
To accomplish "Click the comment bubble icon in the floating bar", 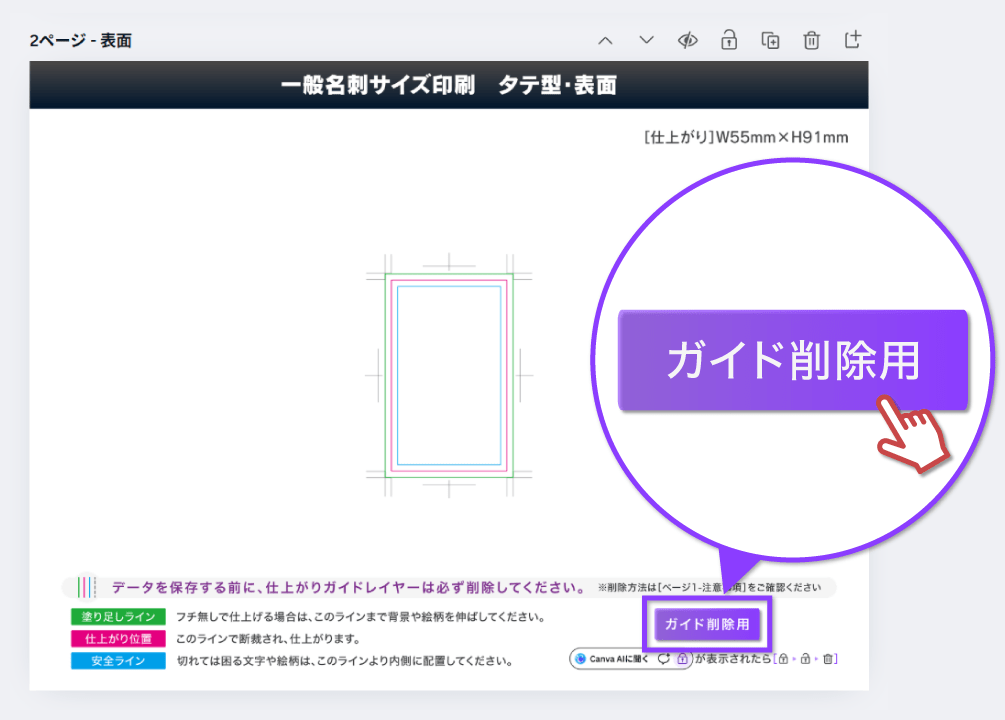I will 664,659.
